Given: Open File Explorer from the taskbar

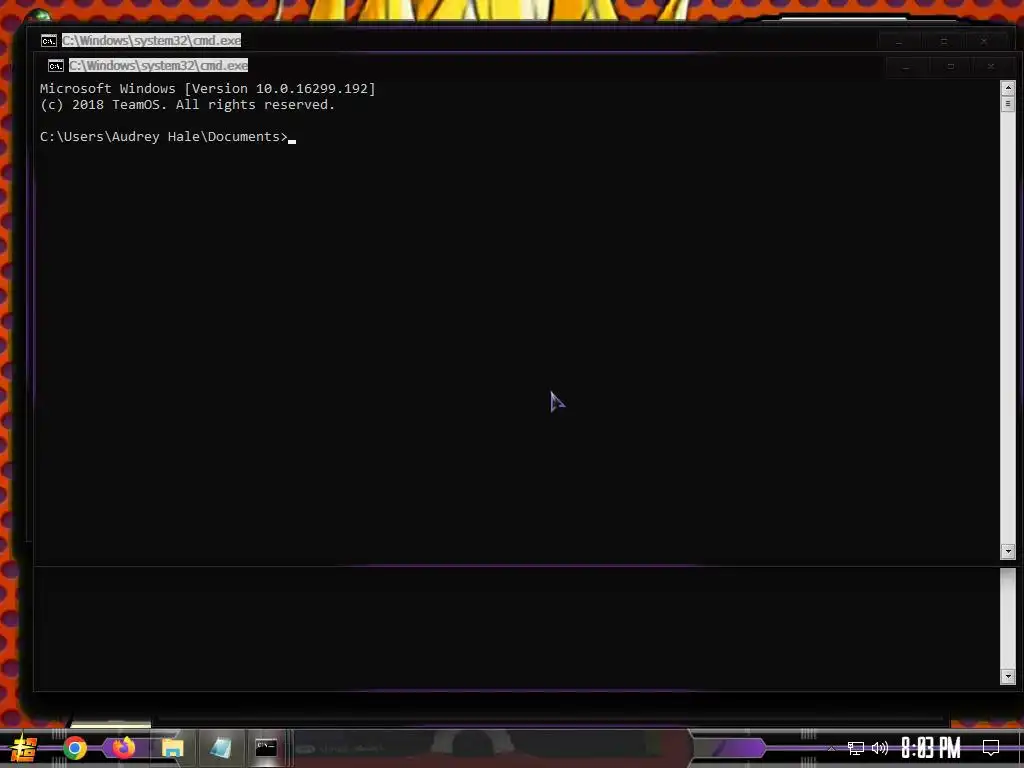Looking at the screenshot, I should [x=172, y=748].
